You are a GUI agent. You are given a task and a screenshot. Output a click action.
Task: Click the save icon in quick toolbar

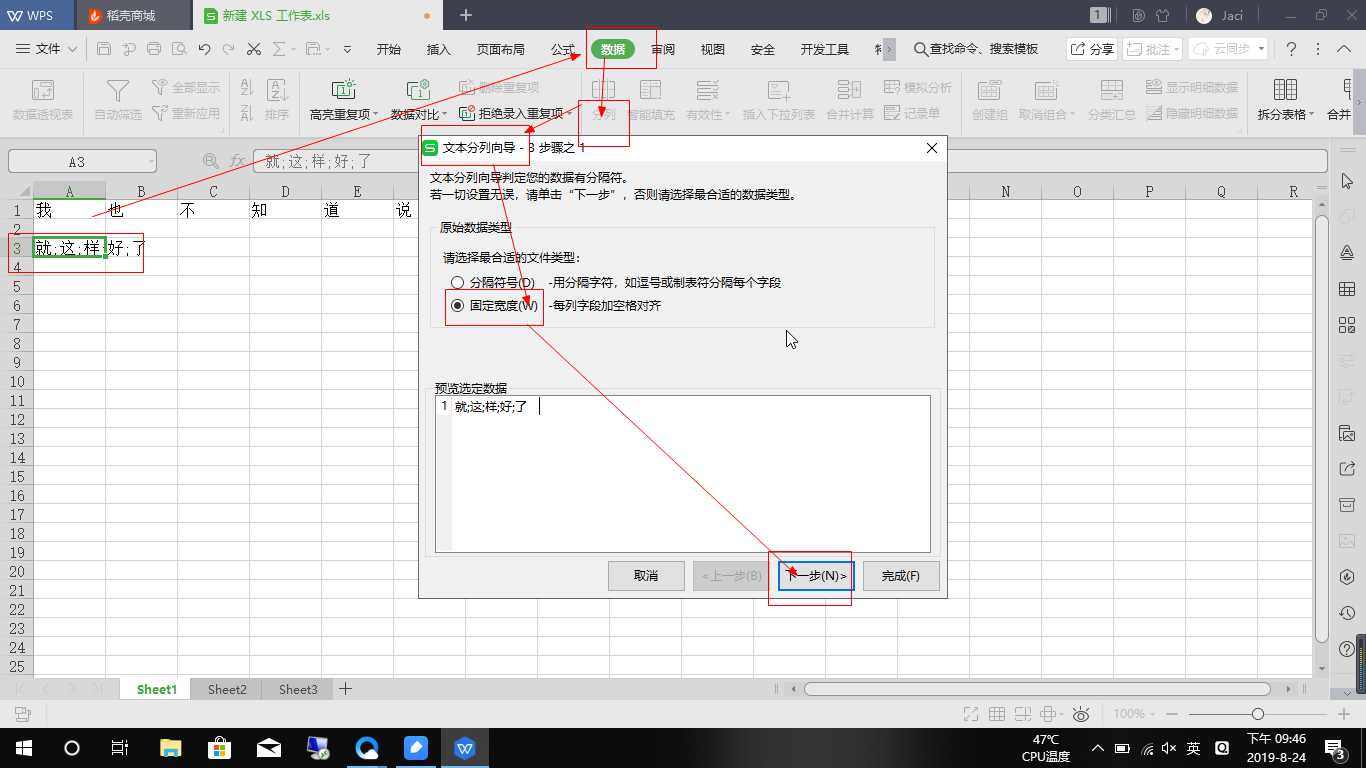(x=105, y=49)
